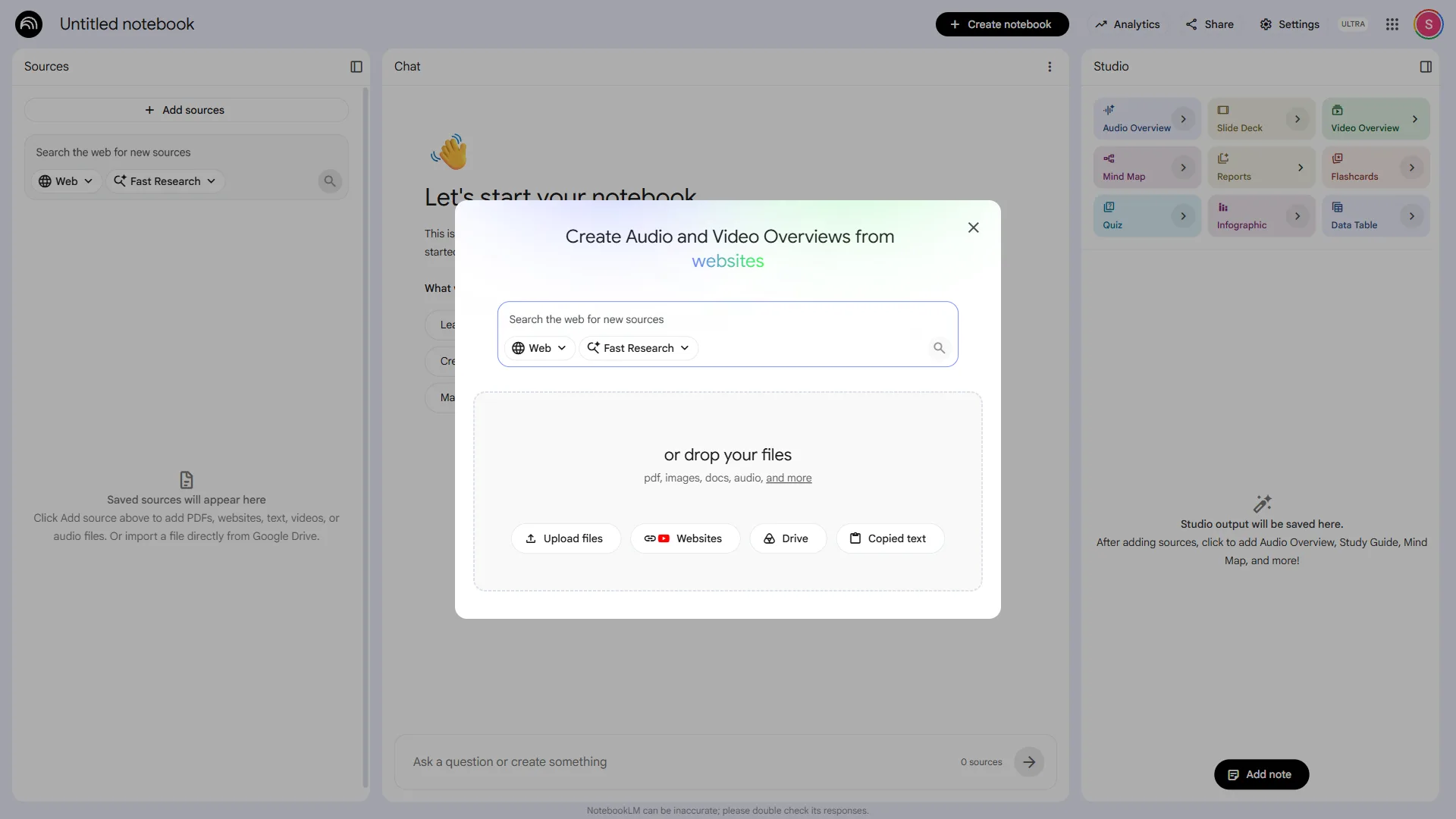Screen dimensions: 1456x819
Task: Click the Sources panel scrollbar
Action: 366,438
